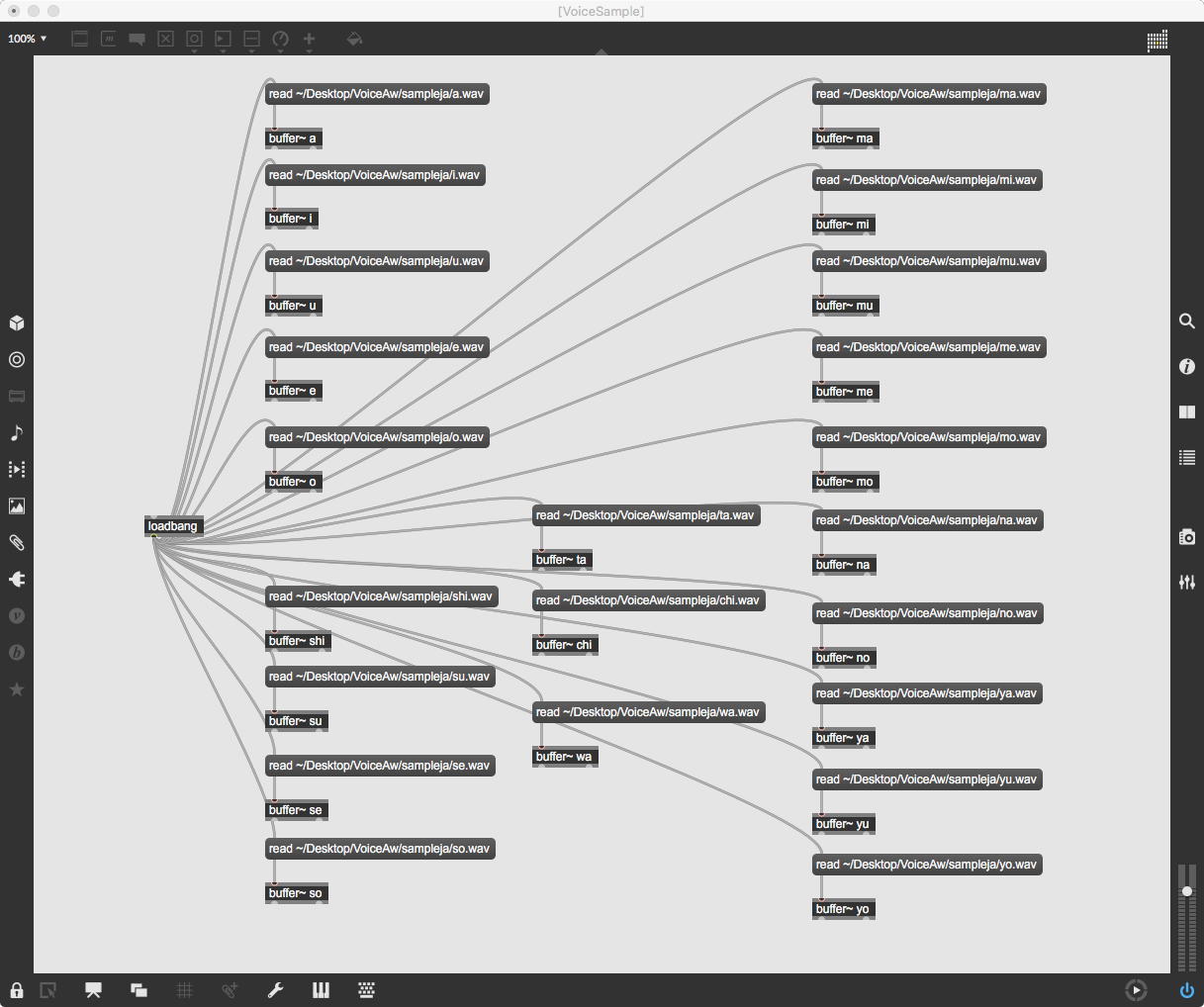
Task: Click the read ta.wav message box
Action: [x=646, y=515]
